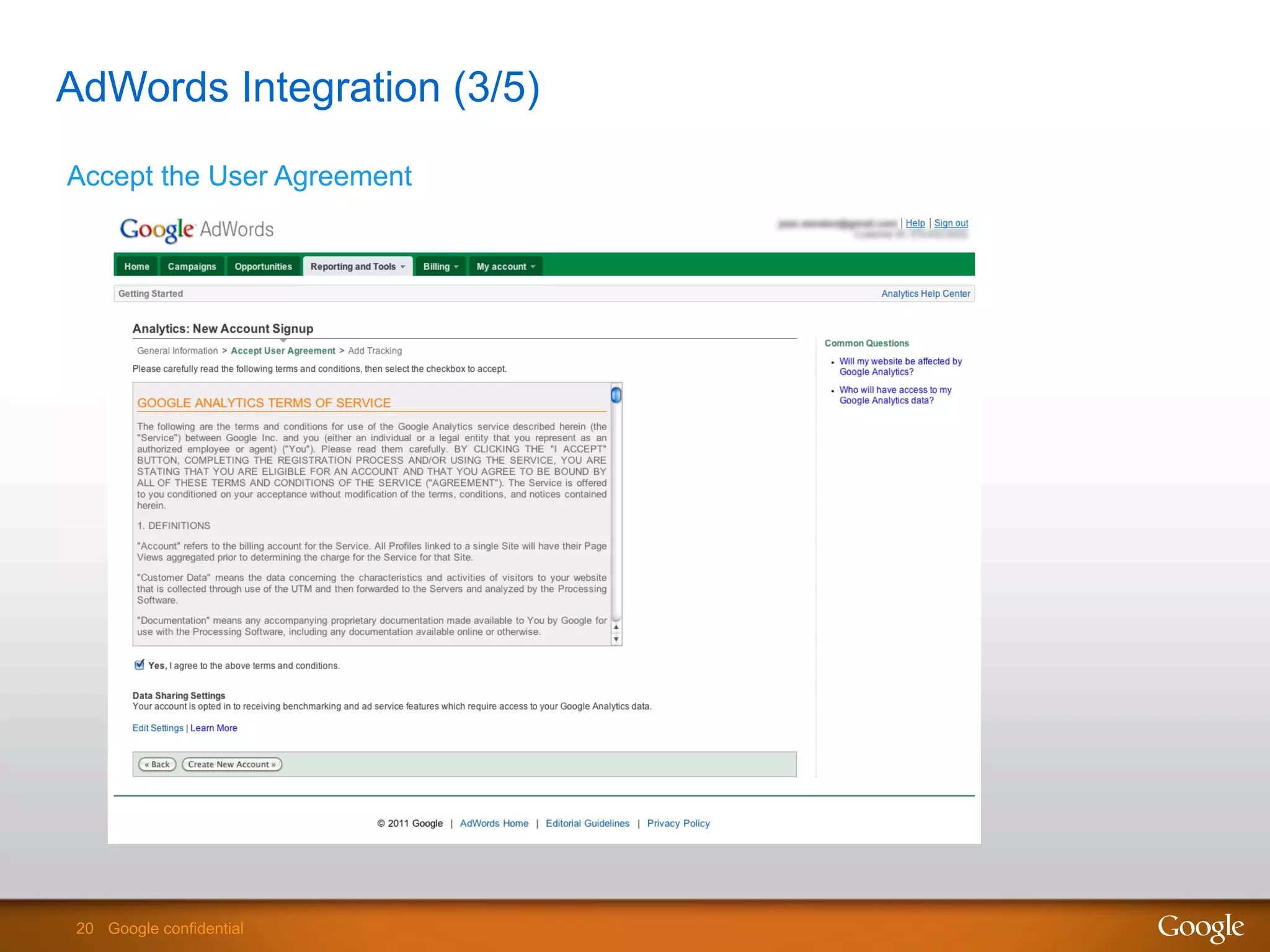The height and width of the screenshot is (952, 1270).
Task: Click the Common Questions heading
Action: [x=867, y=343]
